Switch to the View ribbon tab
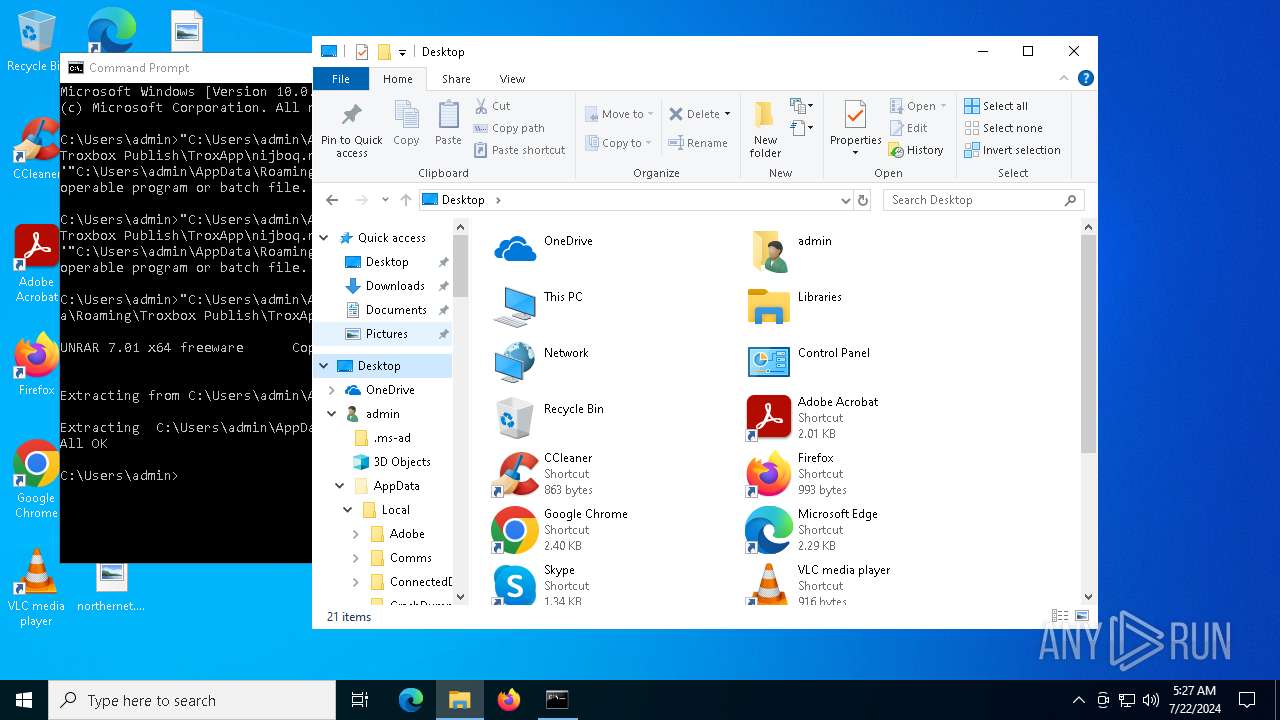1280x720 pixels. click(x=512, y=79)
